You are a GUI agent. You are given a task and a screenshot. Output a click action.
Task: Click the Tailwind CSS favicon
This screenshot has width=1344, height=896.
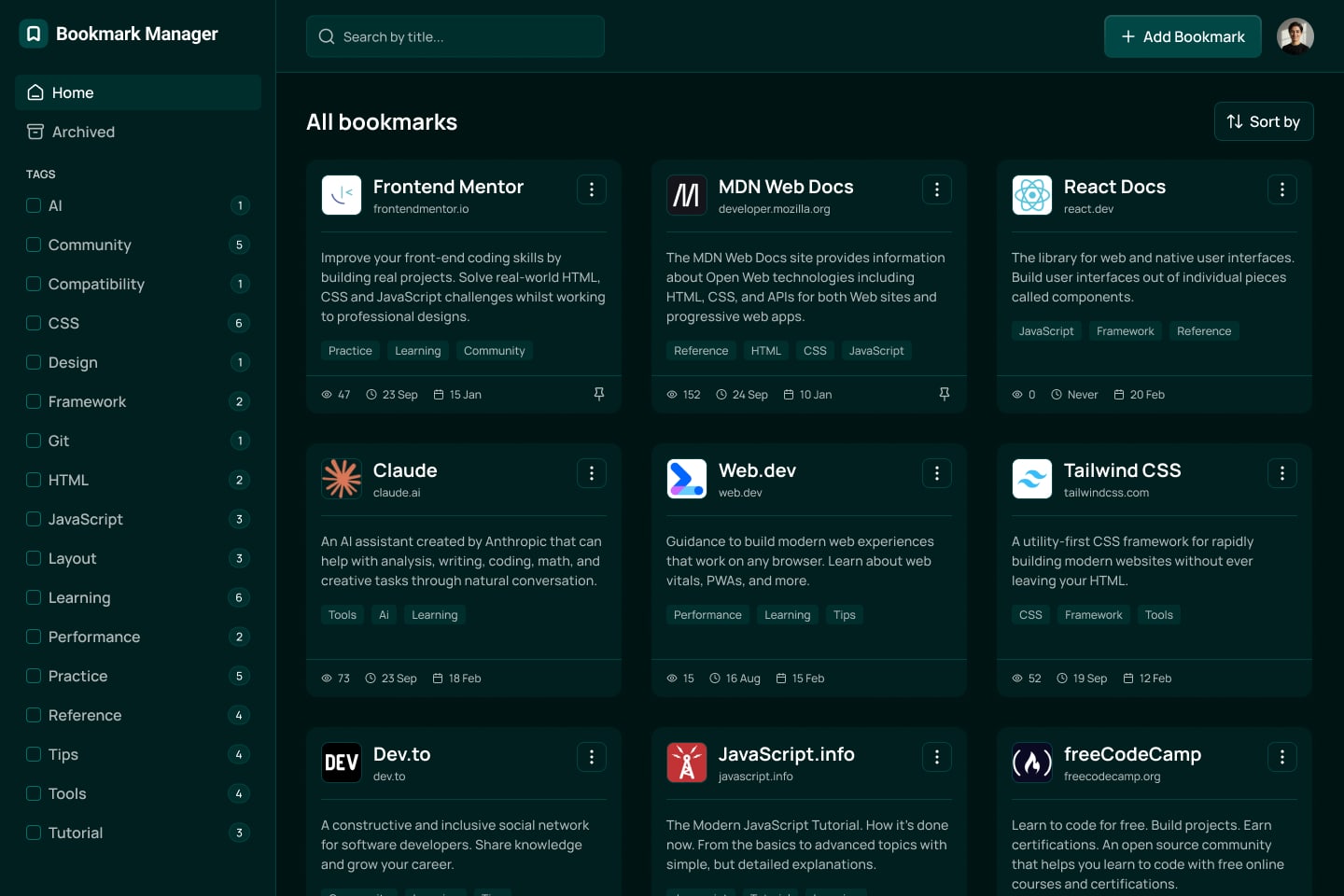click(1032, 479)
